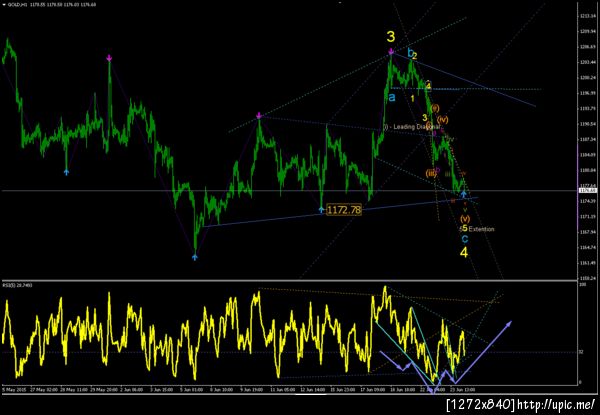This screenshot has width=600, height=415.
Task: Click the large yellow wave 3 label
Action: (x=390, y=37)
